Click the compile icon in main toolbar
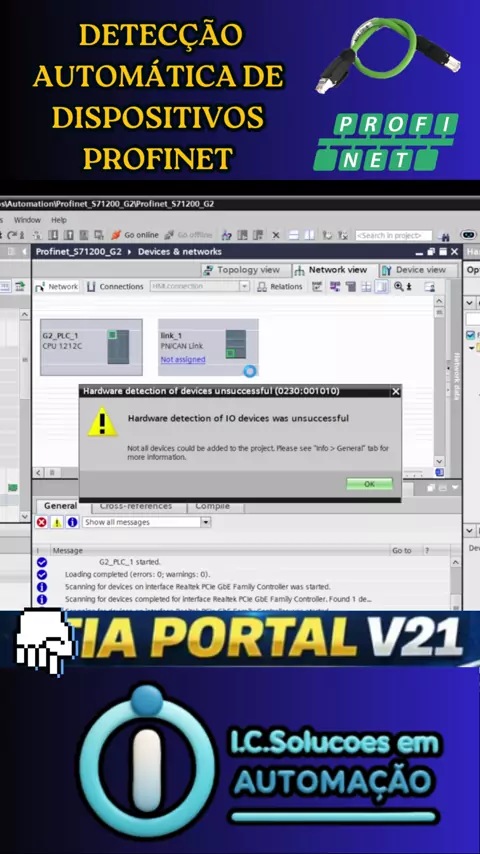Image resolution: width=480 pixels, height=854 pixels. pos(37,235)
